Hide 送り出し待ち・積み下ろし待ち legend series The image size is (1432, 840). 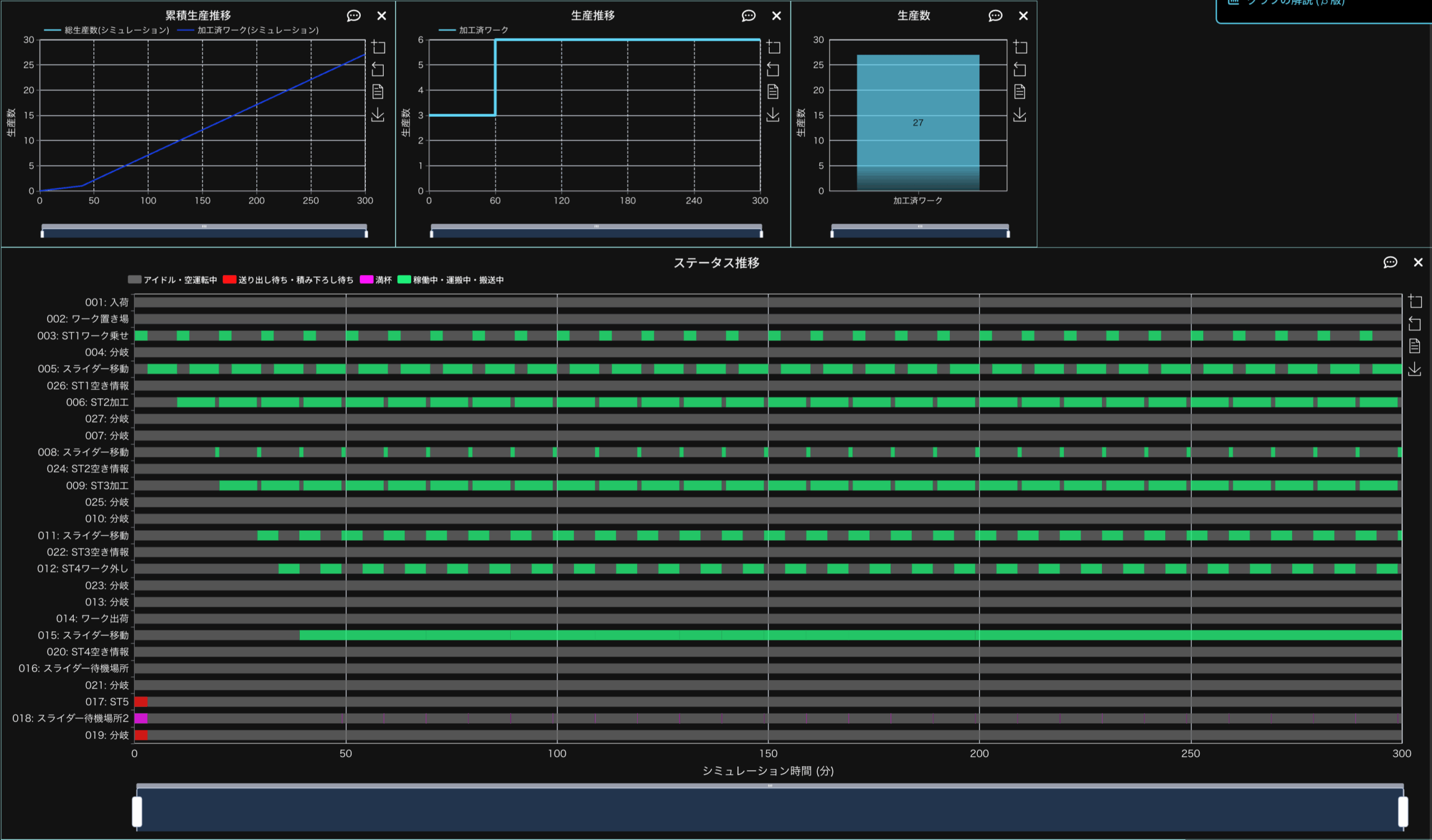point(295,280)
